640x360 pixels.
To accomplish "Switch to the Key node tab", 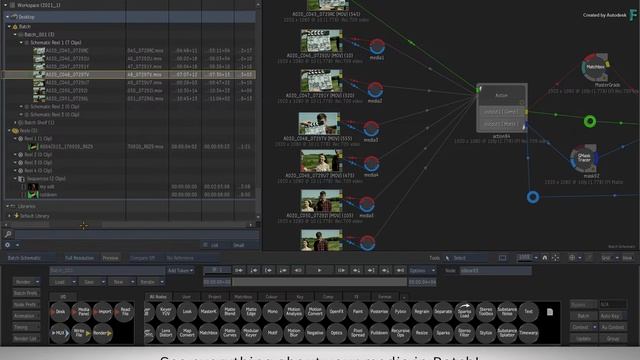I will 300,297.
